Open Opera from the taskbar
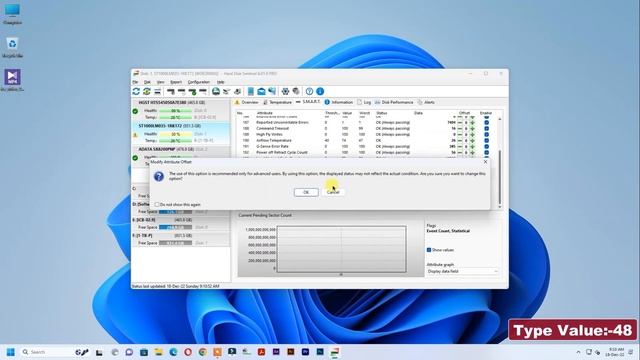 tap(188, 352)
